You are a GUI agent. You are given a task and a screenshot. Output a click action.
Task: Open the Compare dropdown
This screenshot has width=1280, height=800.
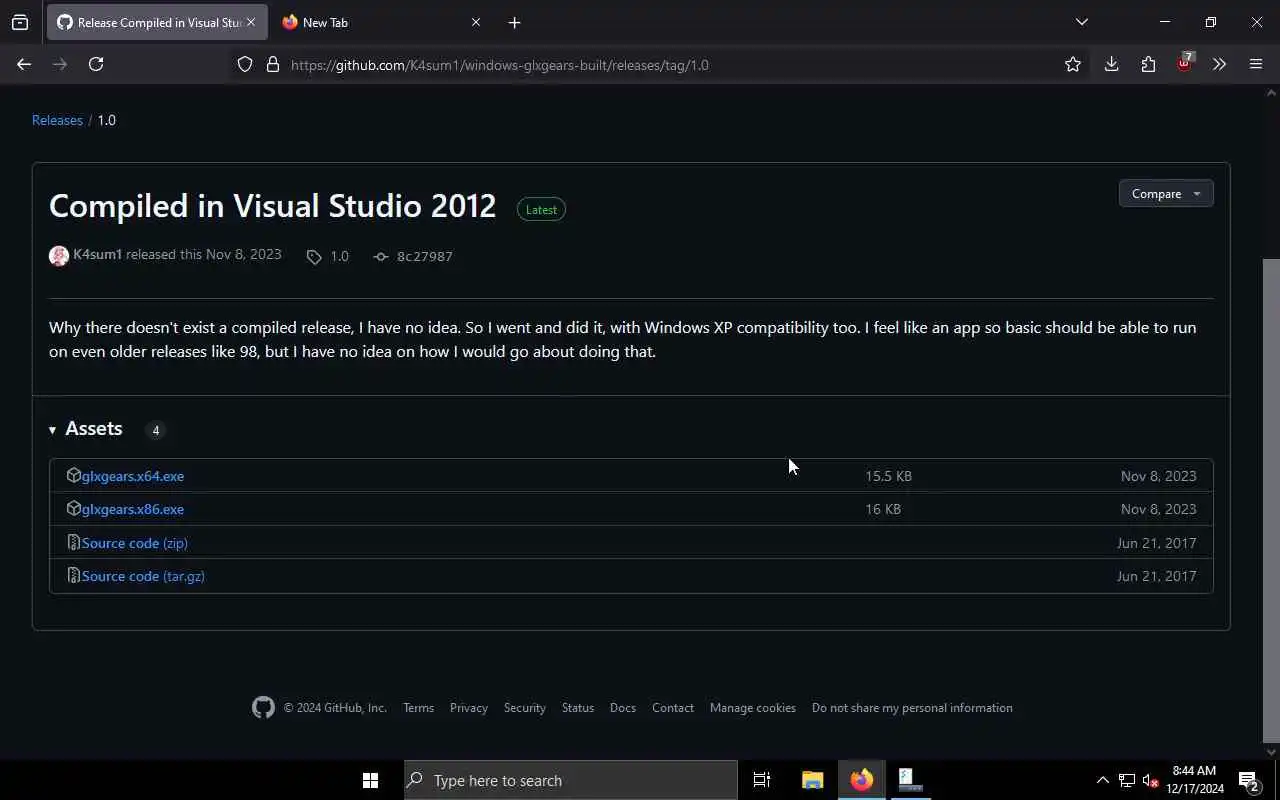pos(1166,194)
